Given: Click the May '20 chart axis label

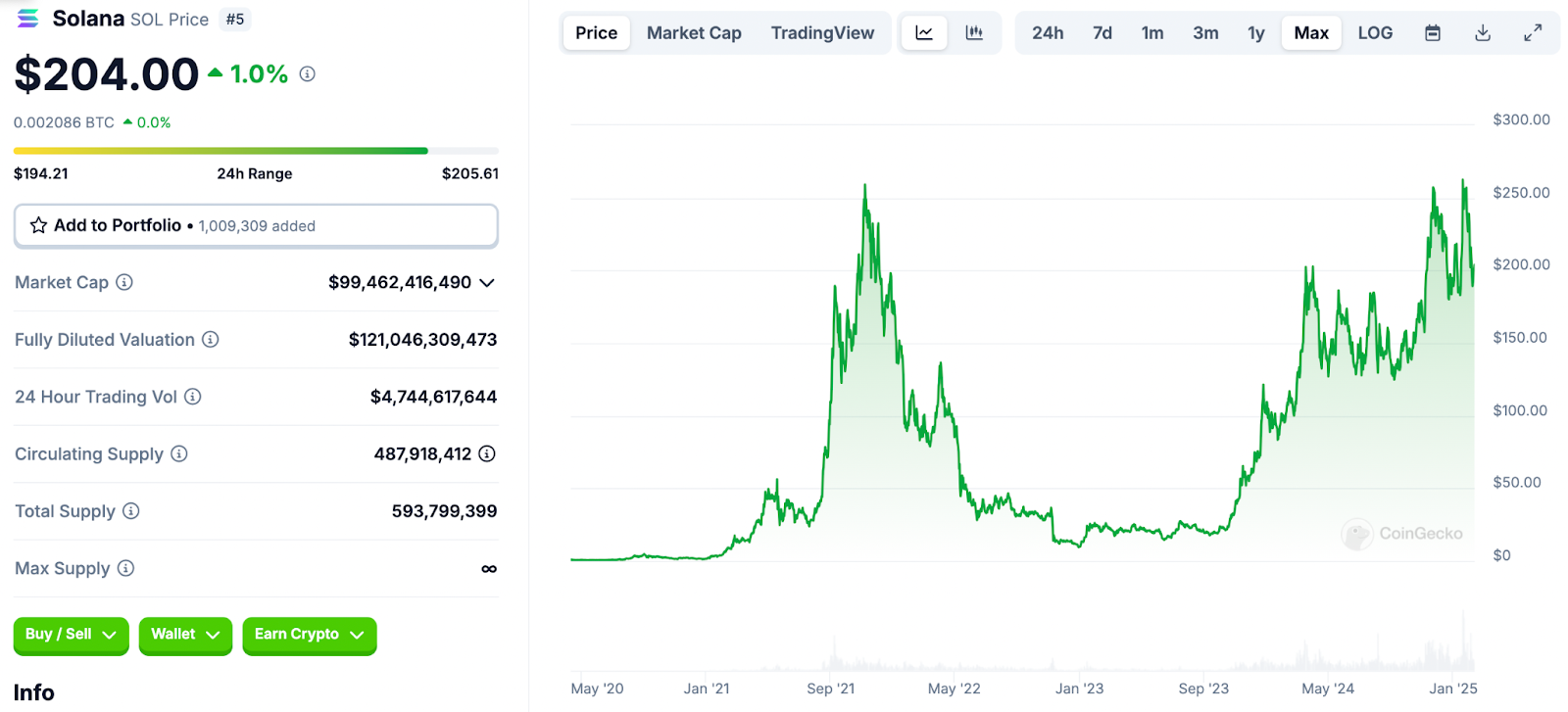Looking at the screenshot, I should coord(597,688).
